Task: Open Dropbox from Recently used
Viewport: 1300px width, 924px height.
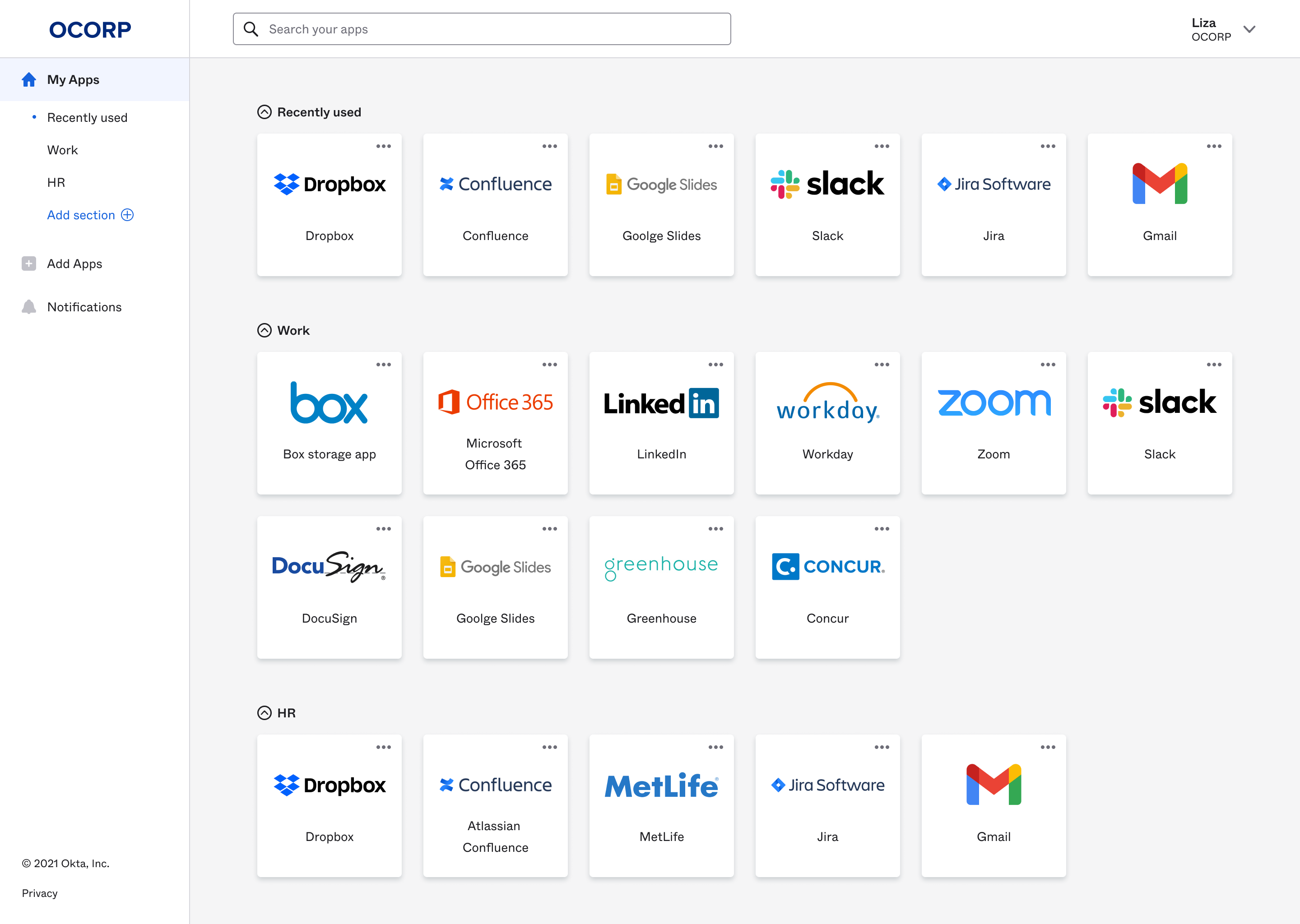Action: click(x=329, y=205)
